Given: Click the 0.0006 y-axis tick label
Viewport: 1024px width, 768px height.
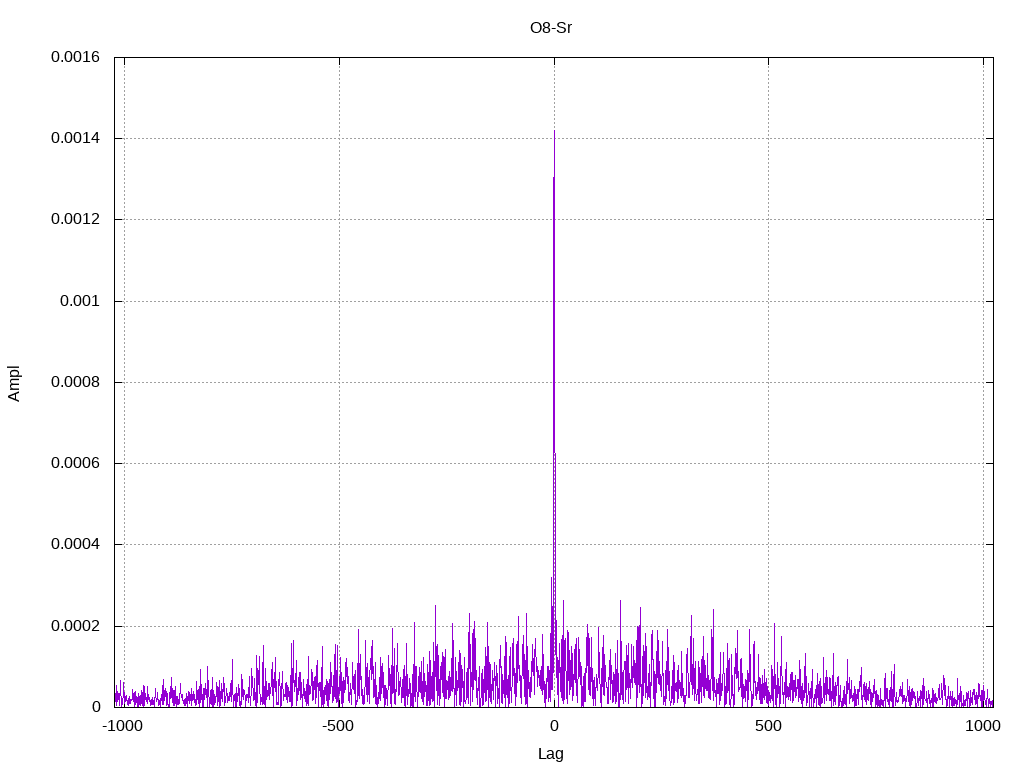Looking at the screenshot, I should 75,463.
